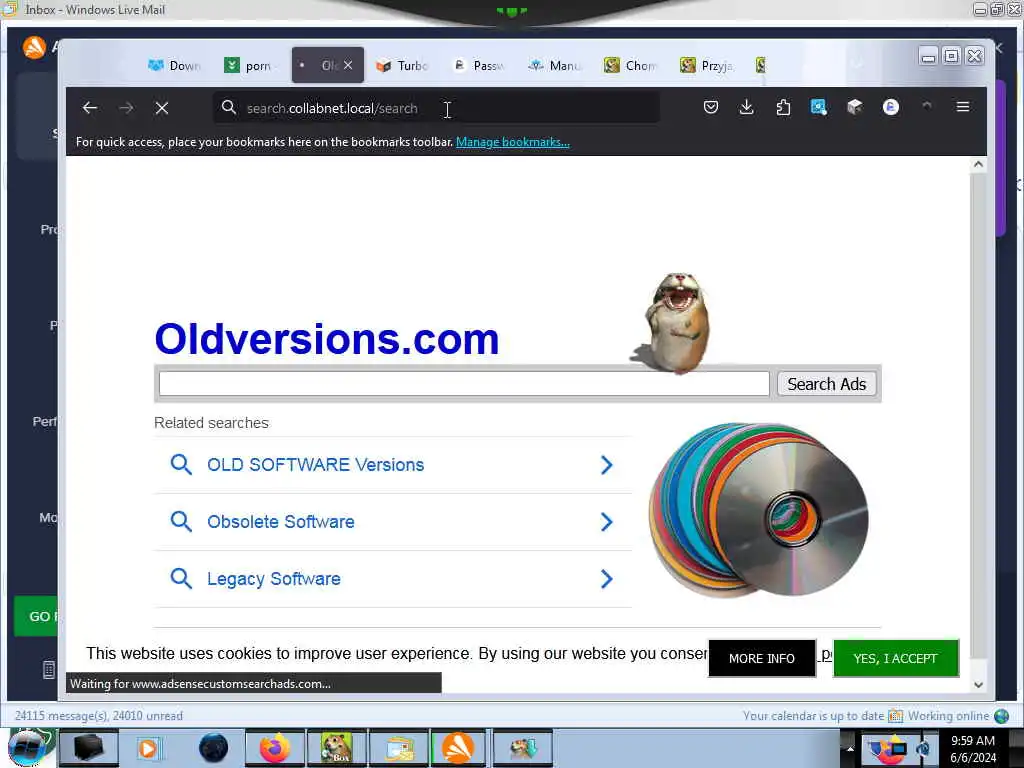Image resolution: width=1024 pixels, height=768 pixels.
Task: Click the stack of CDs image
Action: (758, 510)
